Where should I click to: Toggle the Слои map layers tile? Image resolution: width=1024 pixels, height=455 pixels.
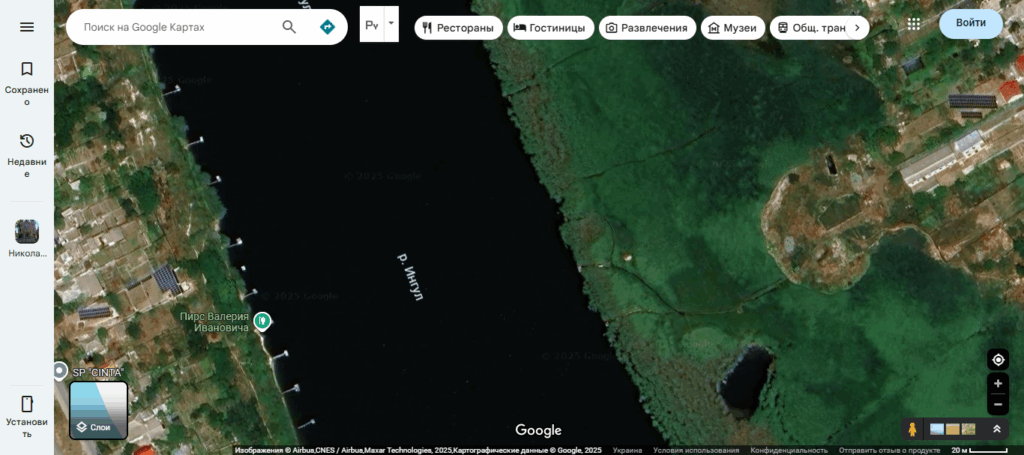98,410
